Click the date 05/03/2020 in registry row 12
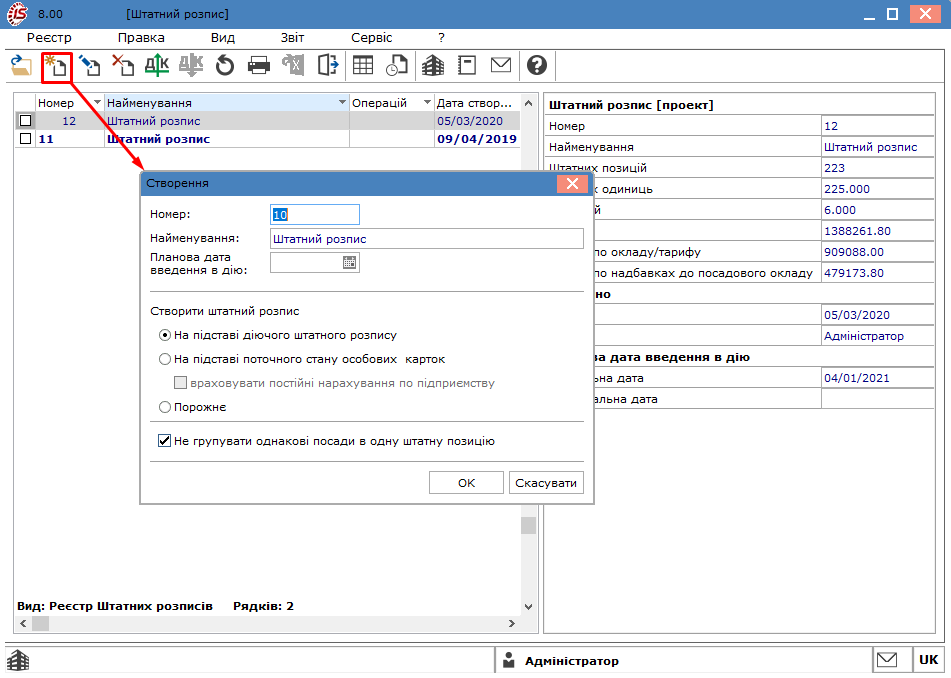The image size is (951, 678). (470, 121)
